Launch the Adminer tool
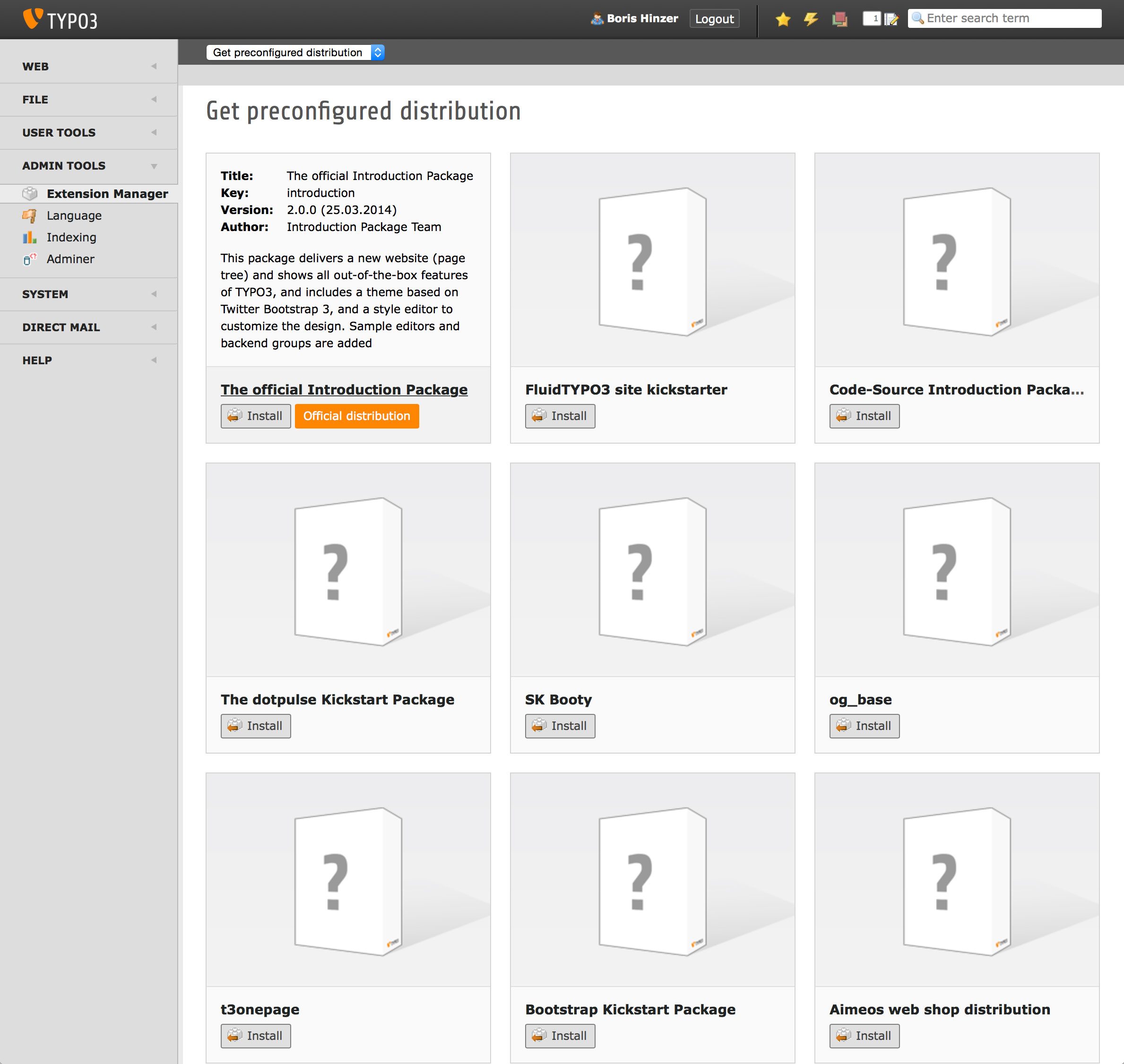The height and width of the screenshot is (1064, 1124). pyautogui.click(x=70, y=258)
